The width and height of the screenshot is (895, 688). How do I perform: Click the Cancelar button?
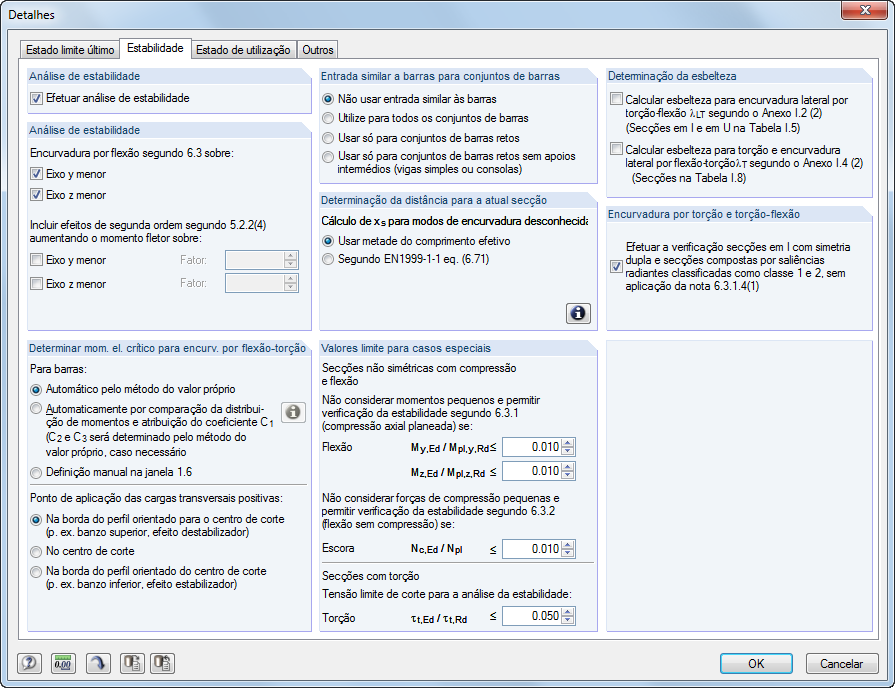841,663
